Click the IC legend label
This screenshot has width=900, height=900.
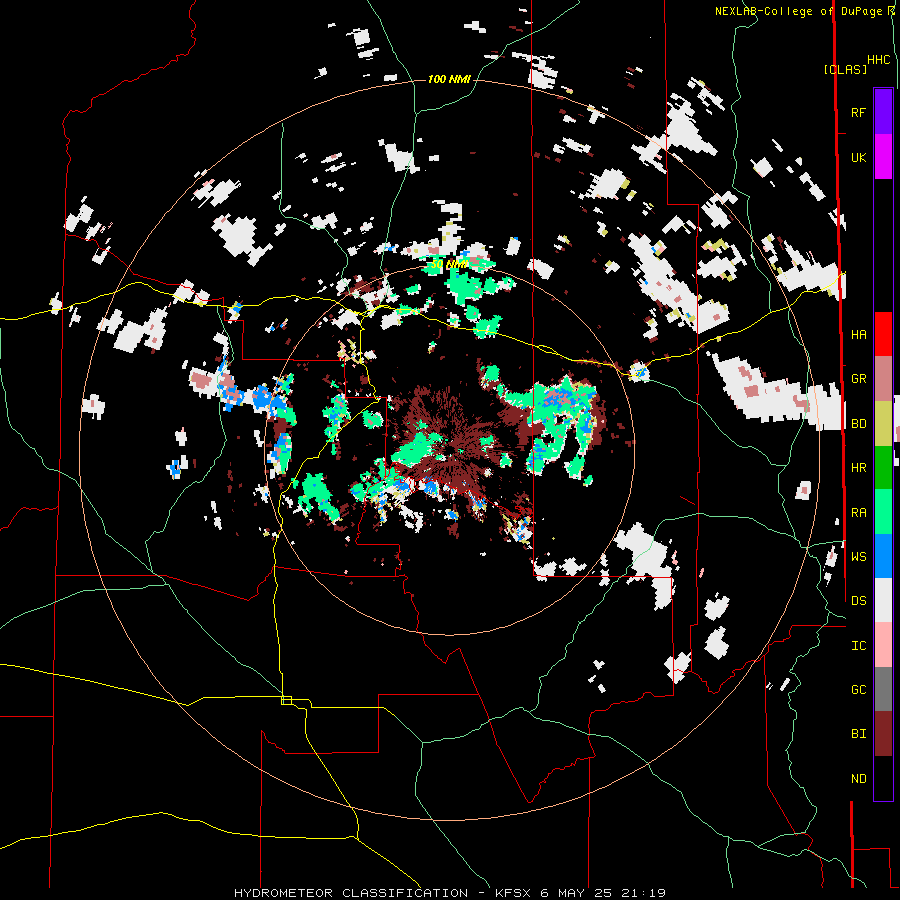tap(858, 646)
